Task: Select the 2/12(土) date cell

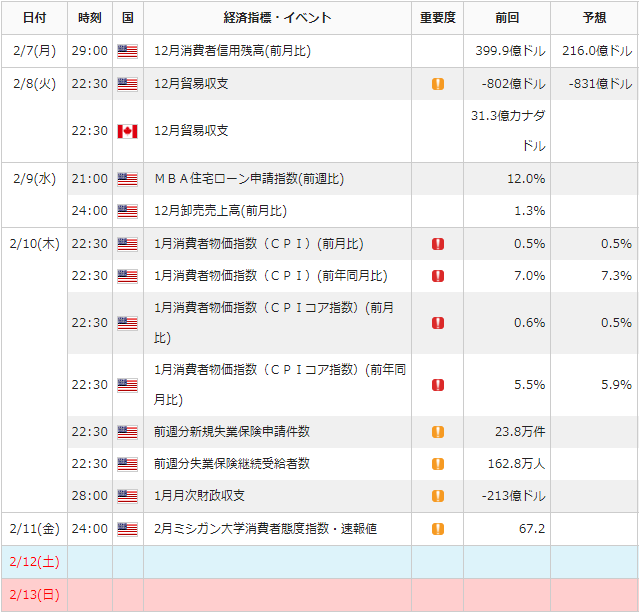Action: pos(34,562)
